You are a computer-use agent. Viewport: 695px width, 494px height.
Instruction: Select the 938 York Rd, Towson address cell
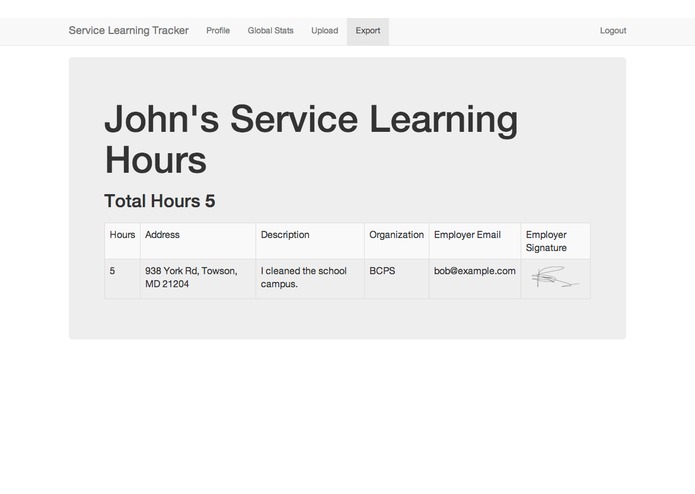198,279
